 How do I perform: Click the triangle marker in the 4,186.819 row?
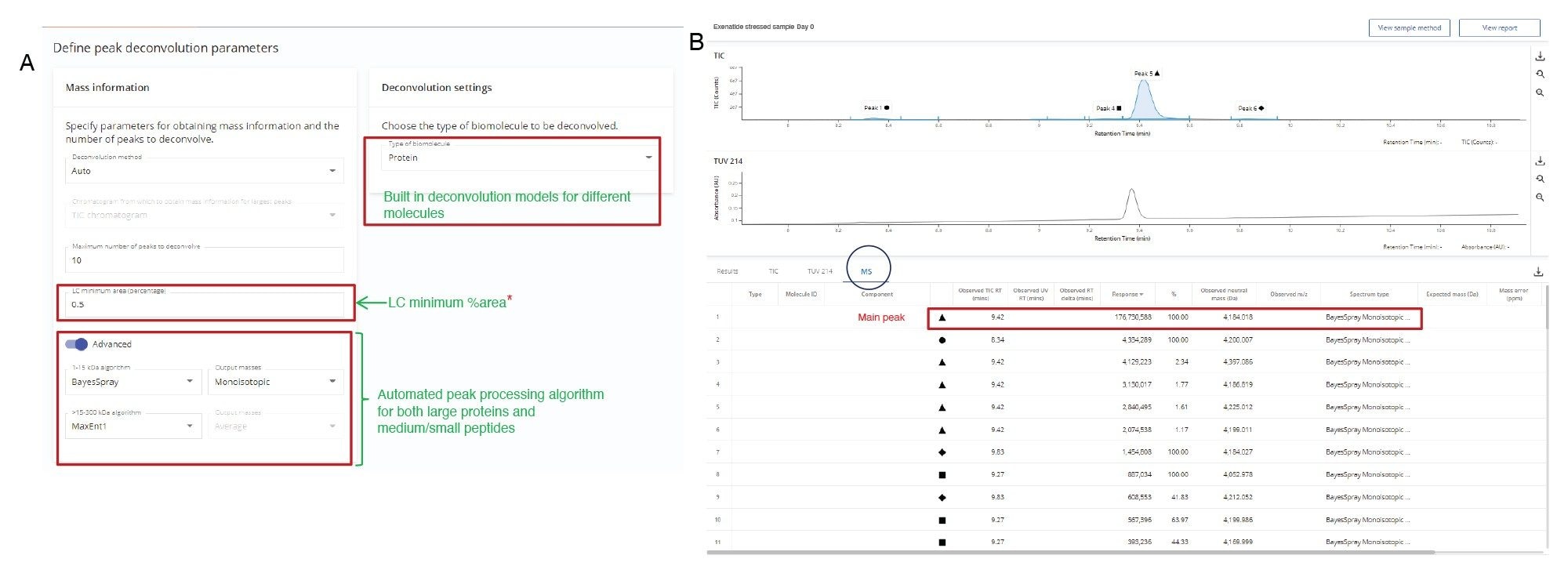[x=942, y=385]
